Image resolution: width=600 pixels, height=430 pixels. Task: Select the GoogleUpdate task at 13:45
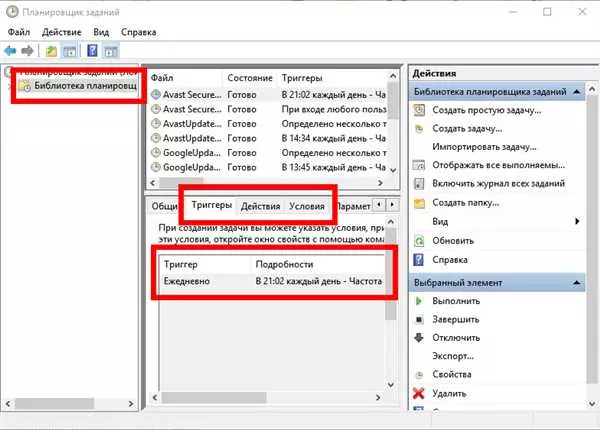[269, 167]
